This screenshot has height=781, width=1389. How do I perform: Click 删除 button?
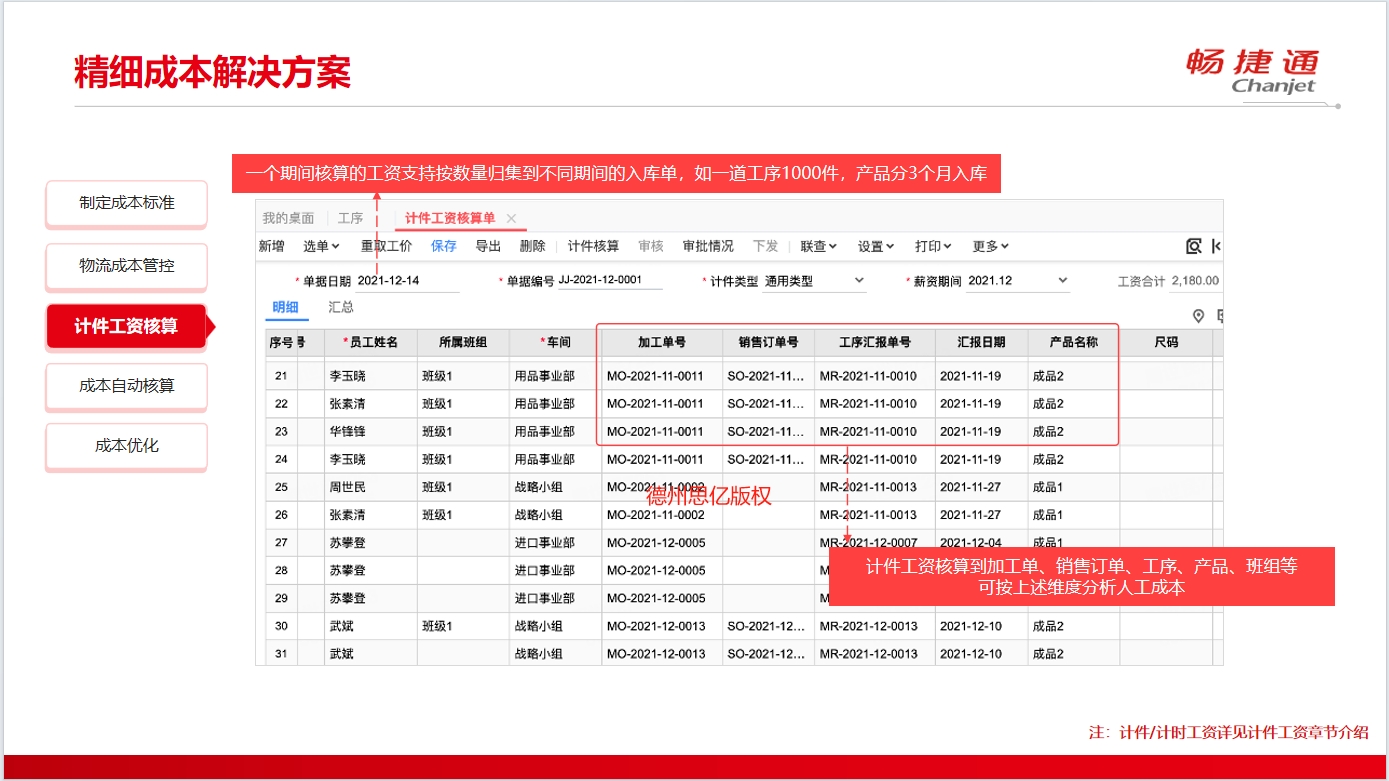tap(533, 246)
